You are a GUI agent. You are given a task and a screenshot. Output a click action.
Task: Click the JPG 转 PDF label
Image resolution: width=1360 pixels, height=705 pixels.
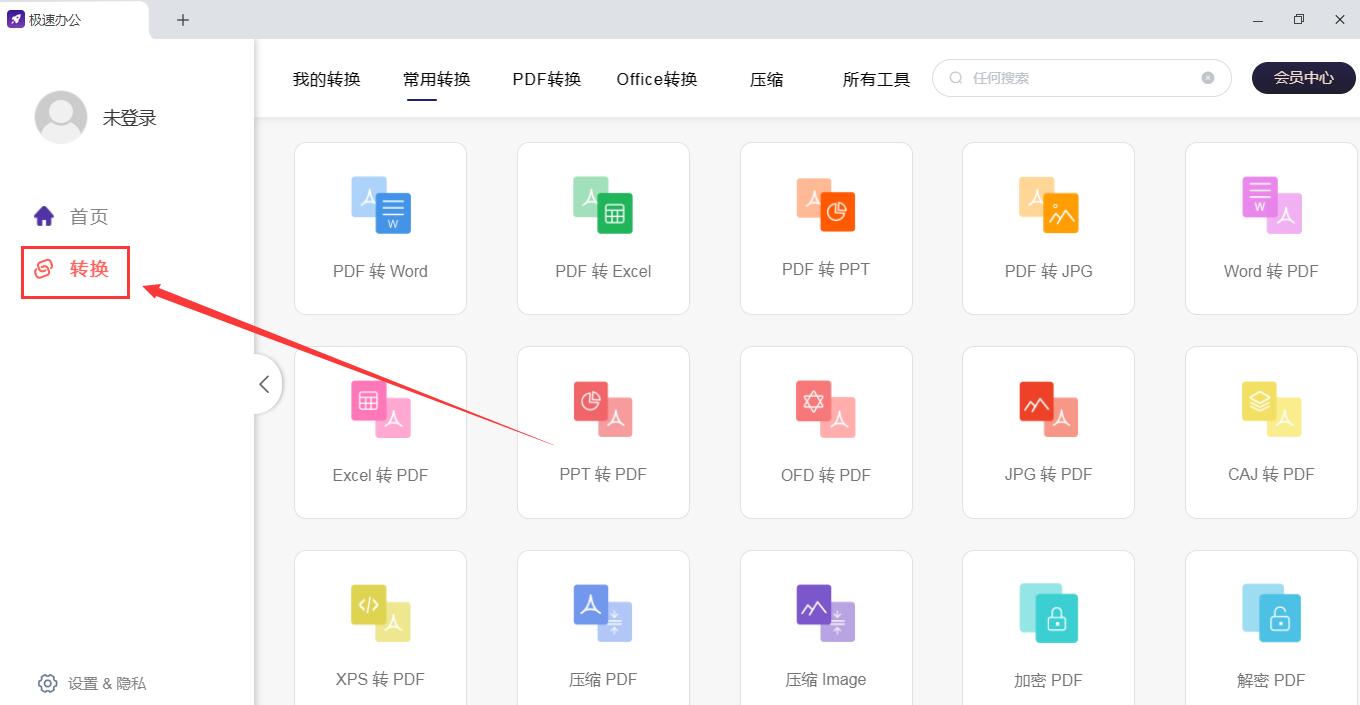pos(1048,474)
